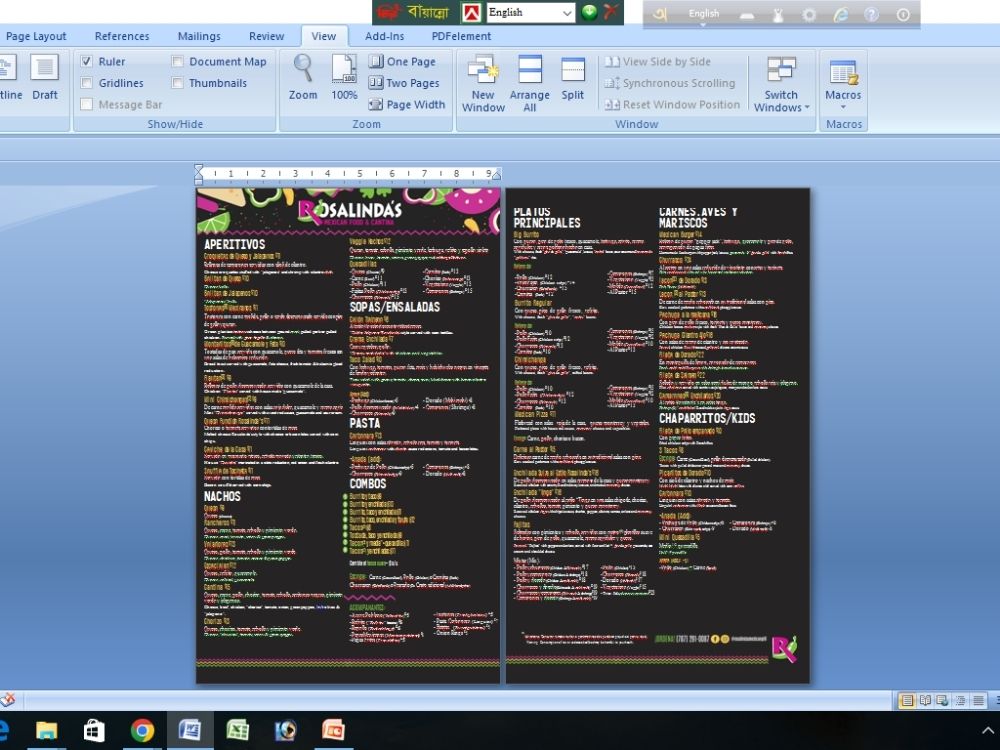Click the green download arrow icon
Viewport: 1000px width, 750px height.
pyautogui.click(x=589, y=12)
